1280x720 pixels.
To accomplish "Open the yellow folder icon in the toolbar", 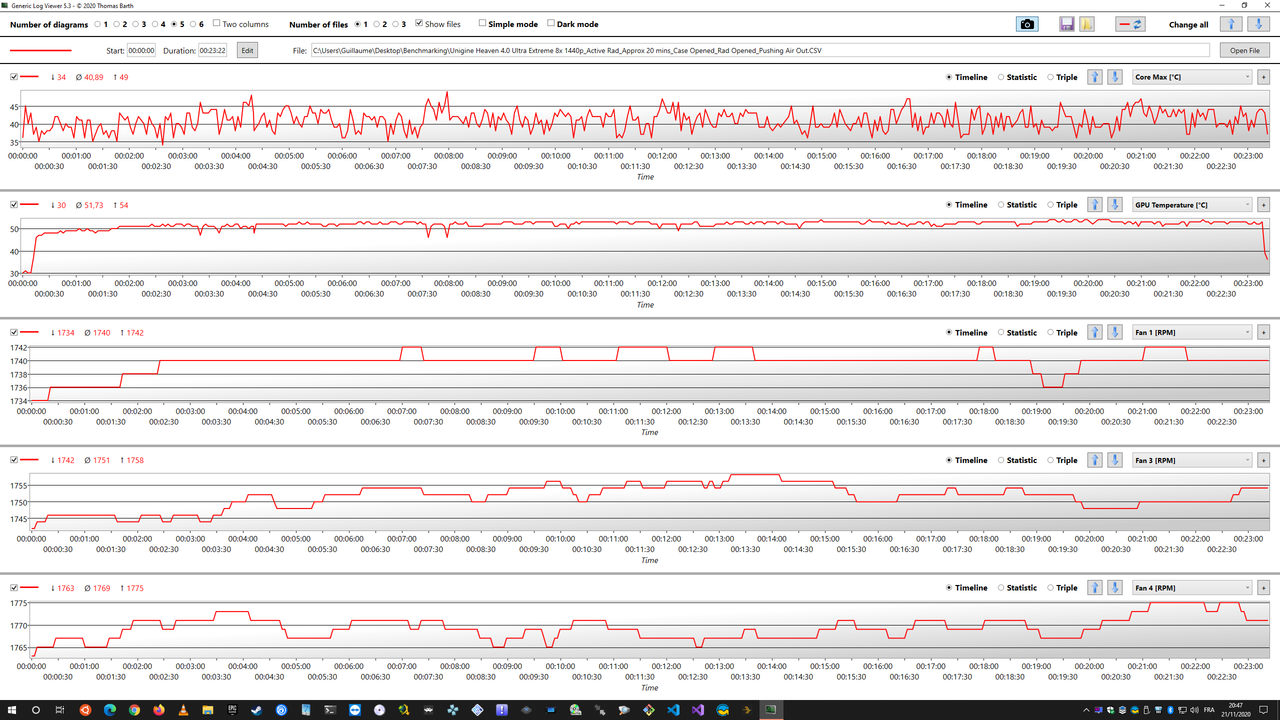I will point(1086,23).
